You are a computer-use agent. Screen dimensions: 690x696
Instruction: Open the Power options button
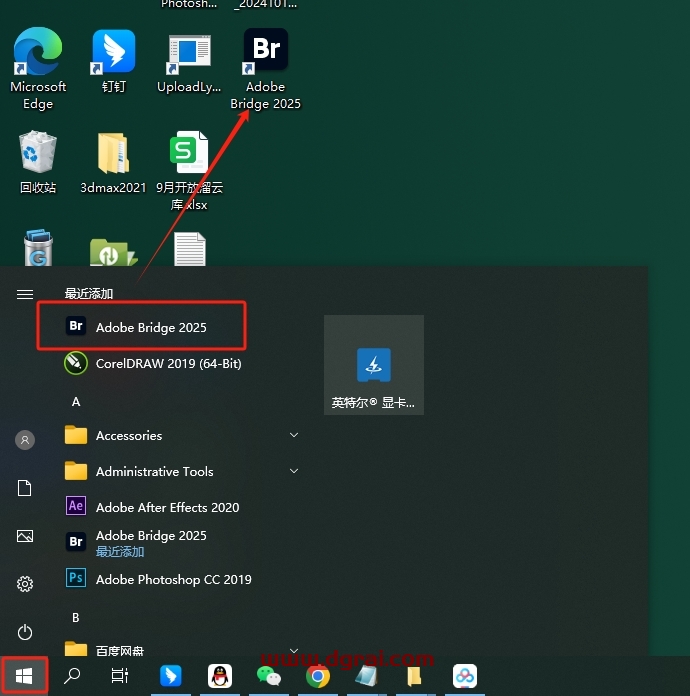(x=25, y=632)
